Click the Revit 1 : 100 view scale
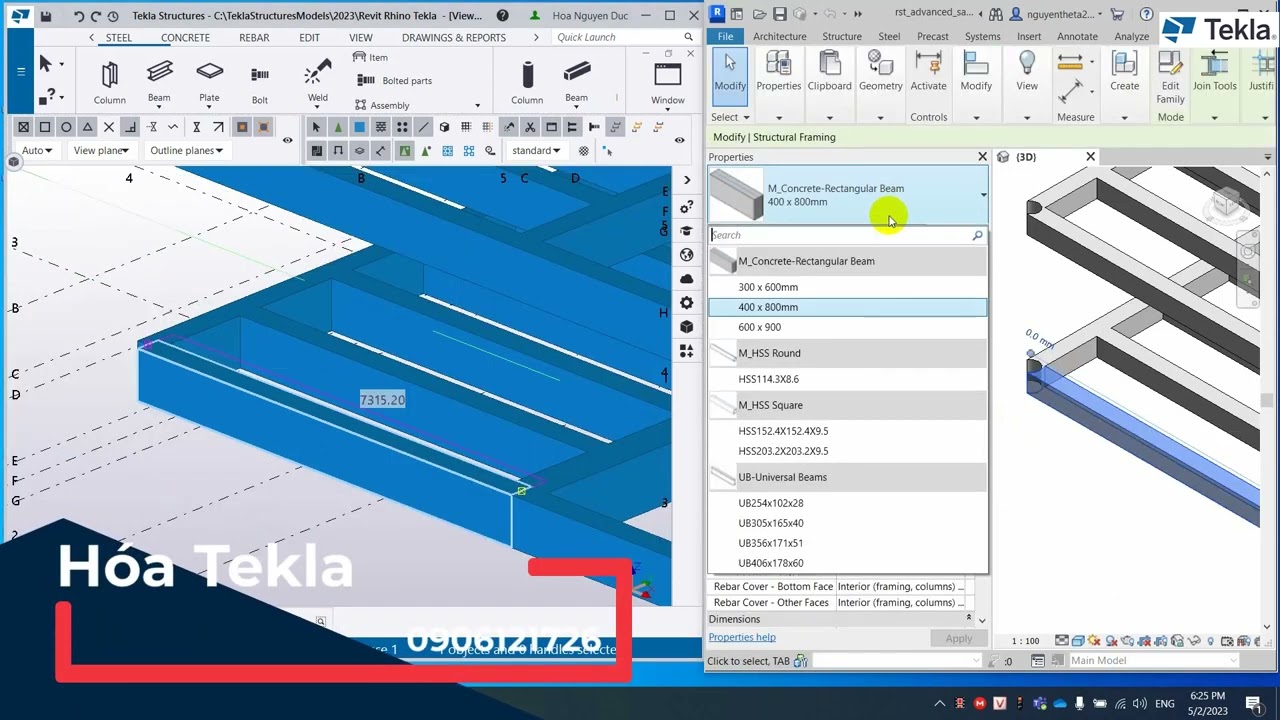The image size is (1280, 720). (1025, 641)
